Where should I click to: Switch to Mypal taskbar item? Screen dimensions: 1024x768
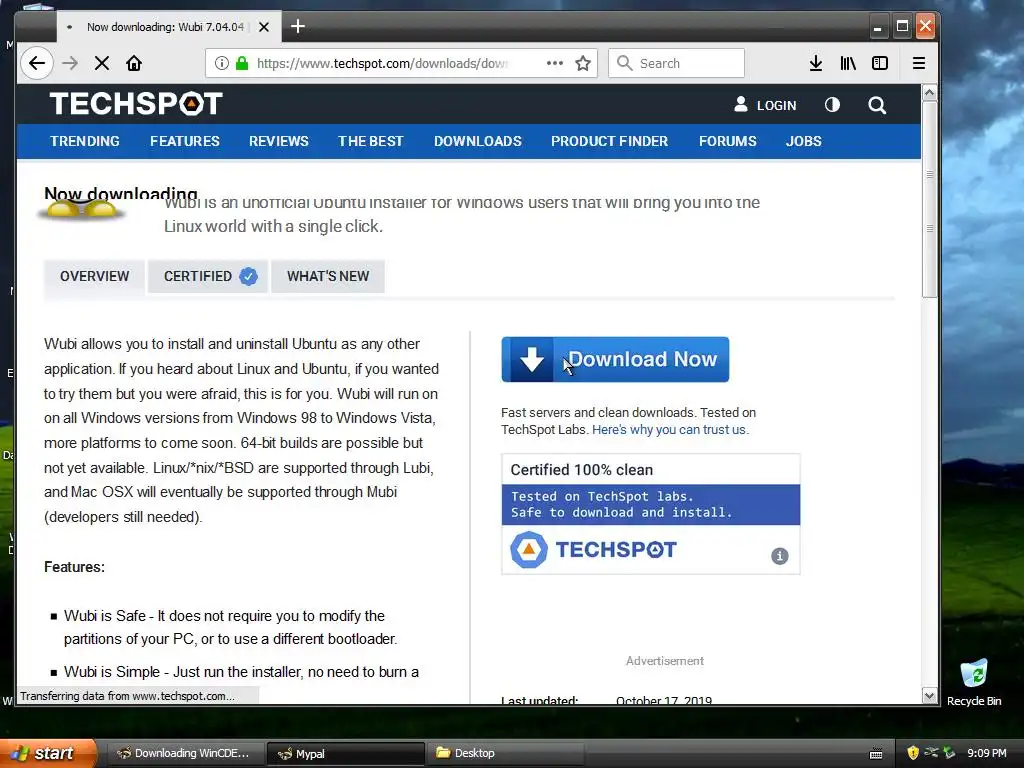345,753
